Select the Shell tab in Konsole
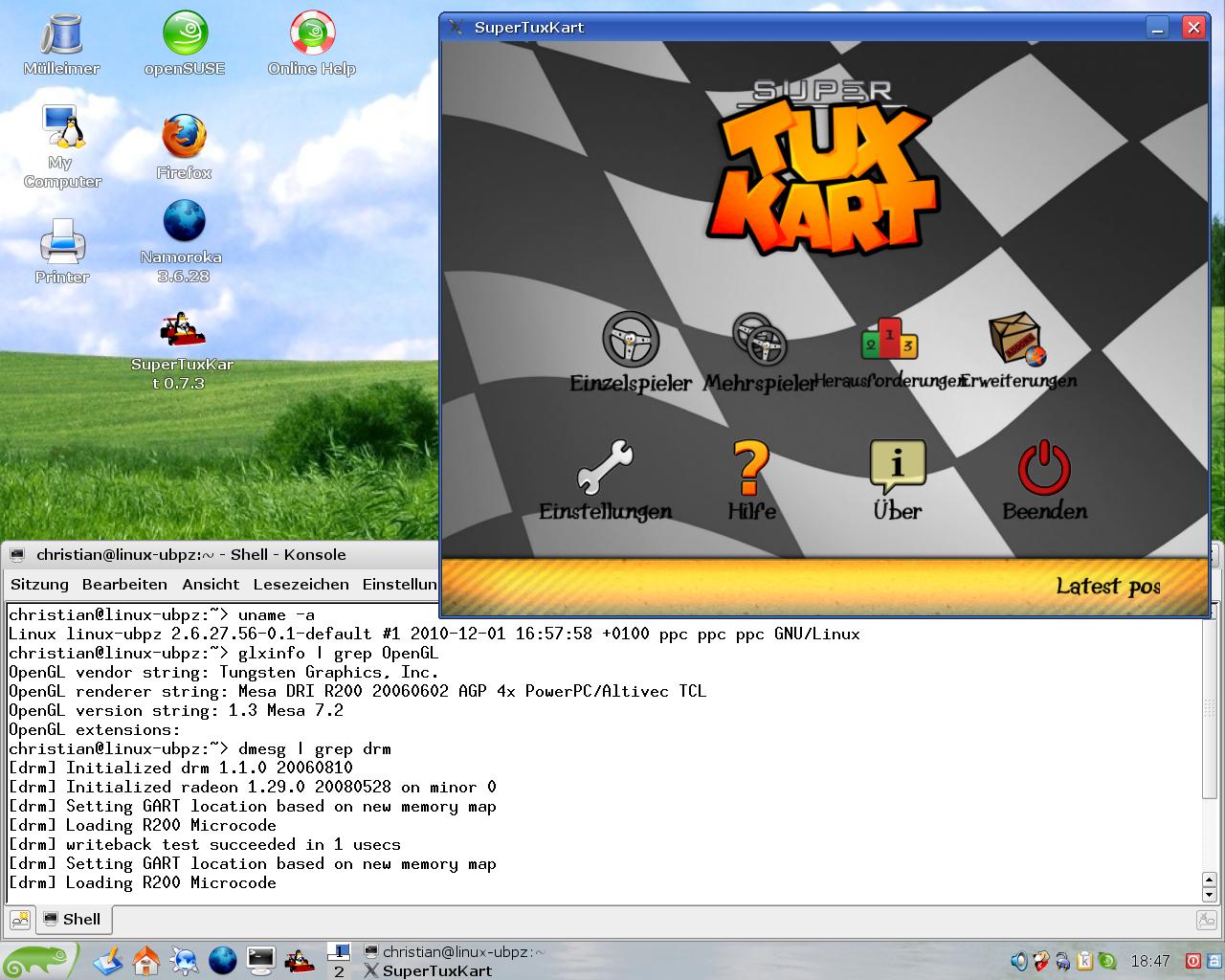Viewport: 1225px width, 980px height. pos(74,920)
